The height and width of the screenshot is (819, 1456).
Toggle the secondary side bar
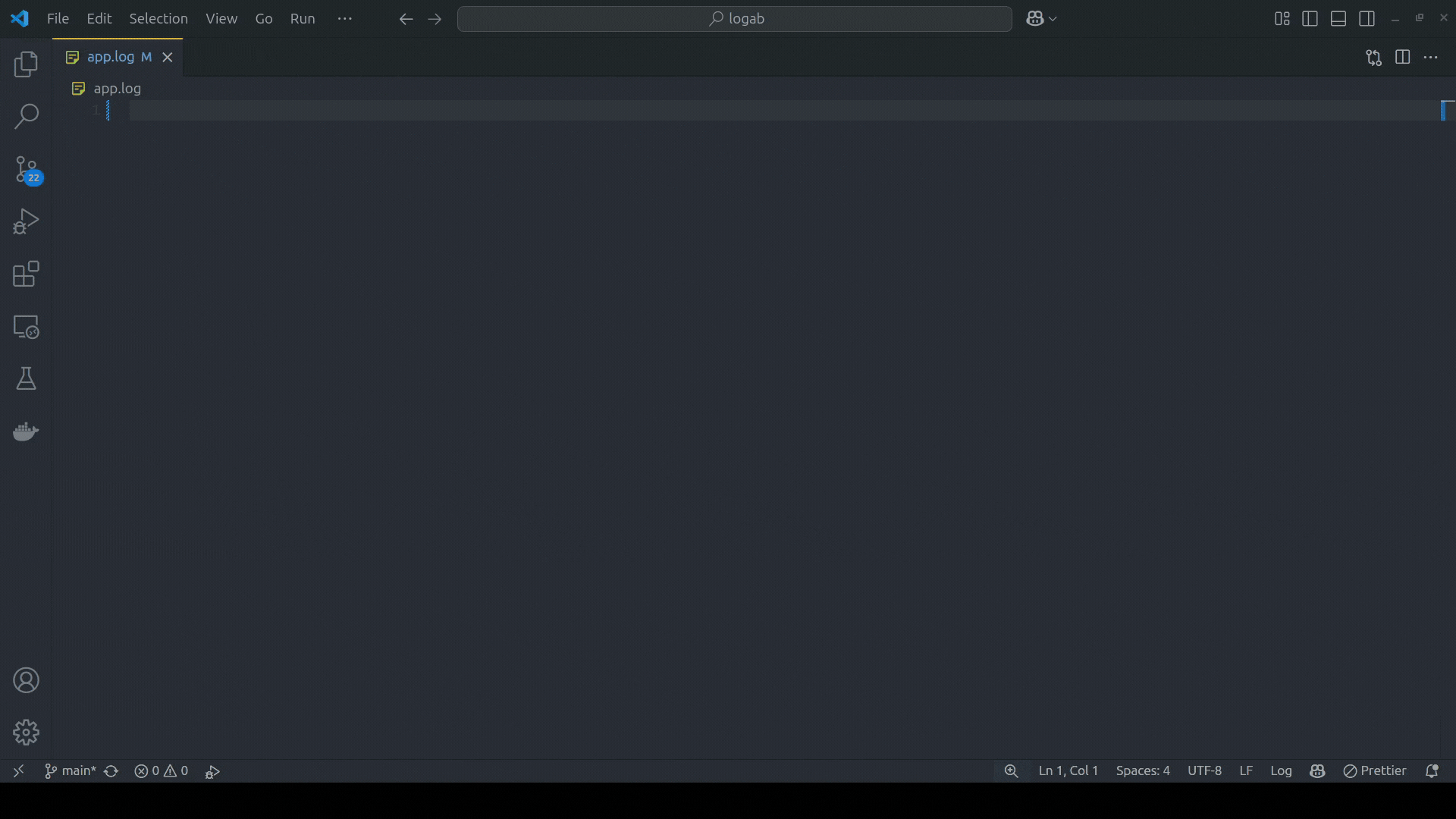(1367, 19)
